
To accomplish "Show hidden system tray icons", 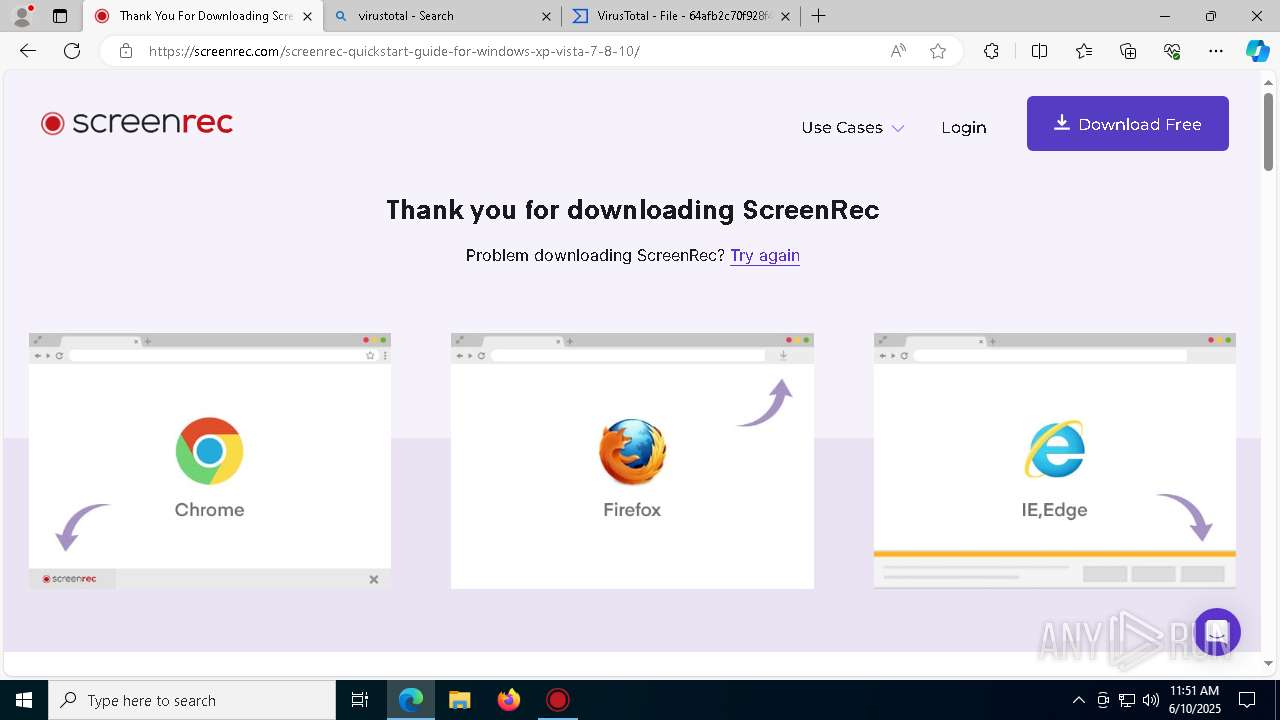I will coord(1078,700).
